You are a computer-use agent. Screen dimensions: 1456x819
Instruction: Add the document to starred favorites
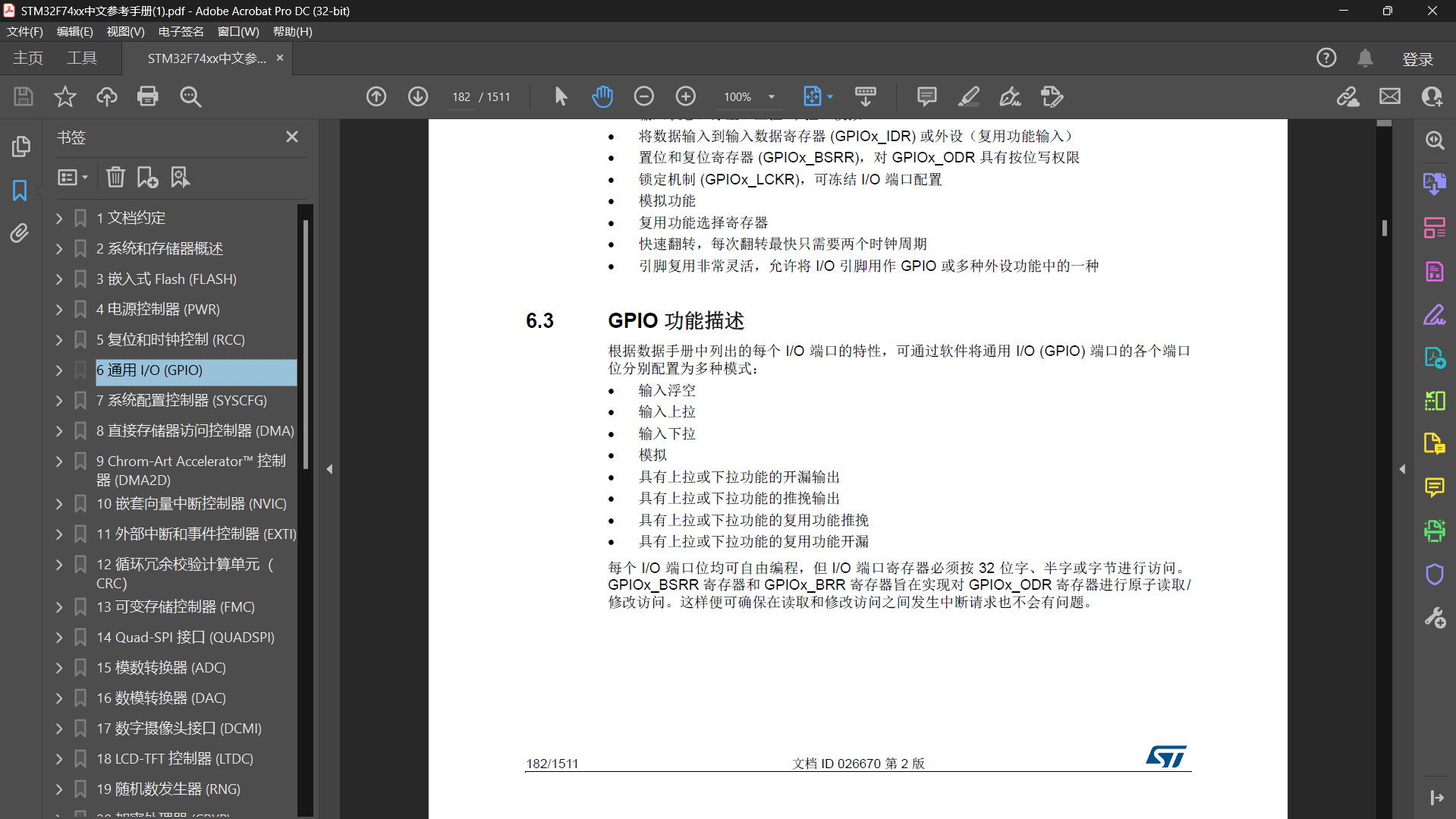(65, 96)
